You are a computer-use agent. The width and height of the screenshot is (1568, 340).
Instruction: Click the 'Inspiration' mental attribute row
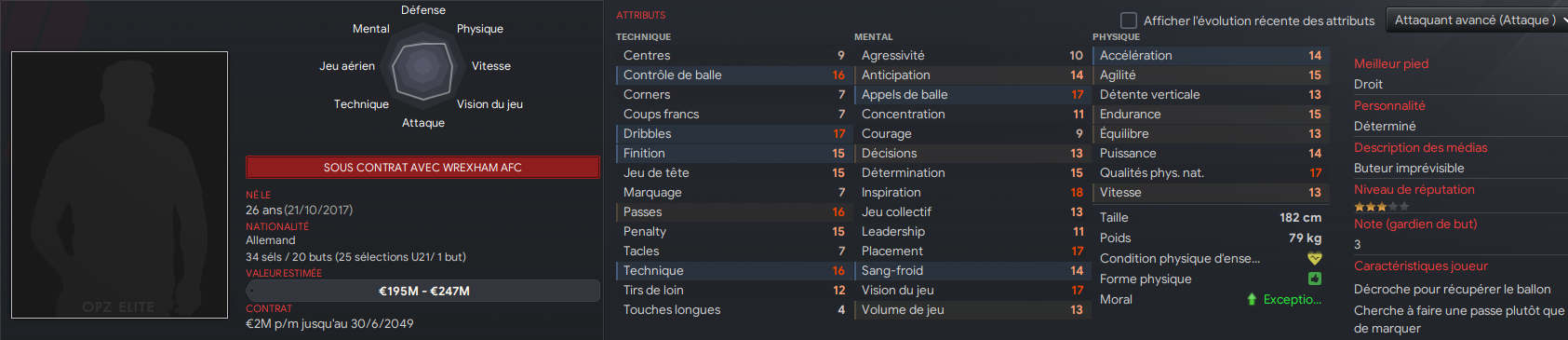pos(972,193)
